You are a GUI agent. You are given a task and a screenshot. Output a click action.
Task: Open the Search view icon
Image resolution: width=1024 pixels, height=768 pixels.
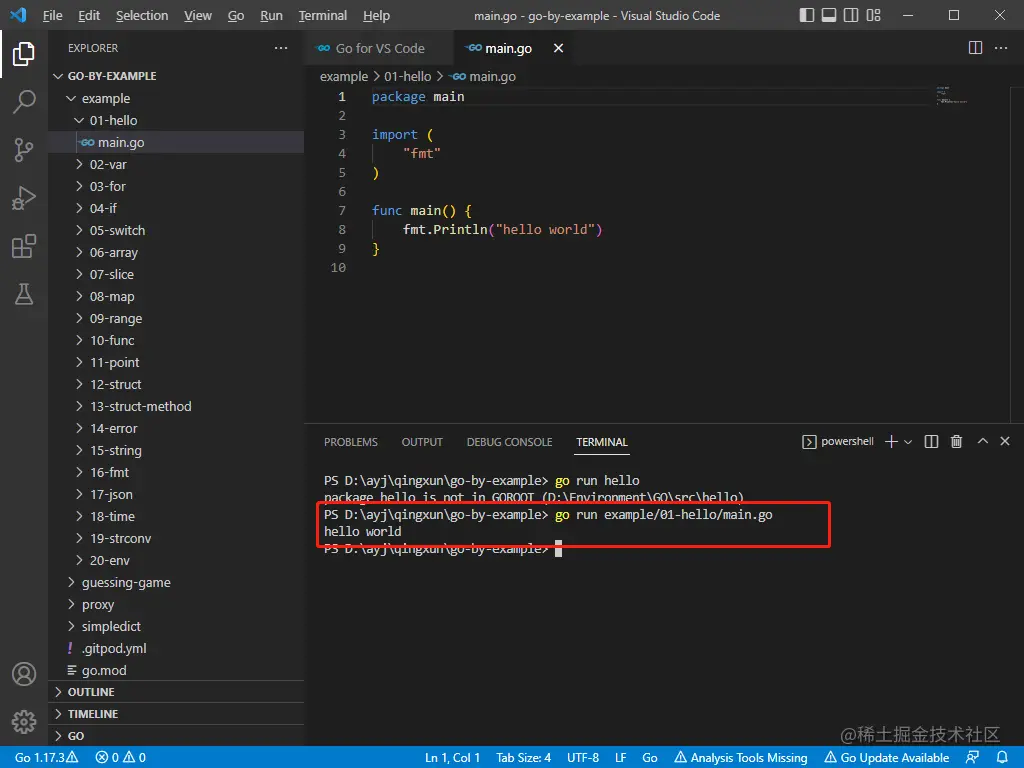pyautogui.click(x=24, y=102)
